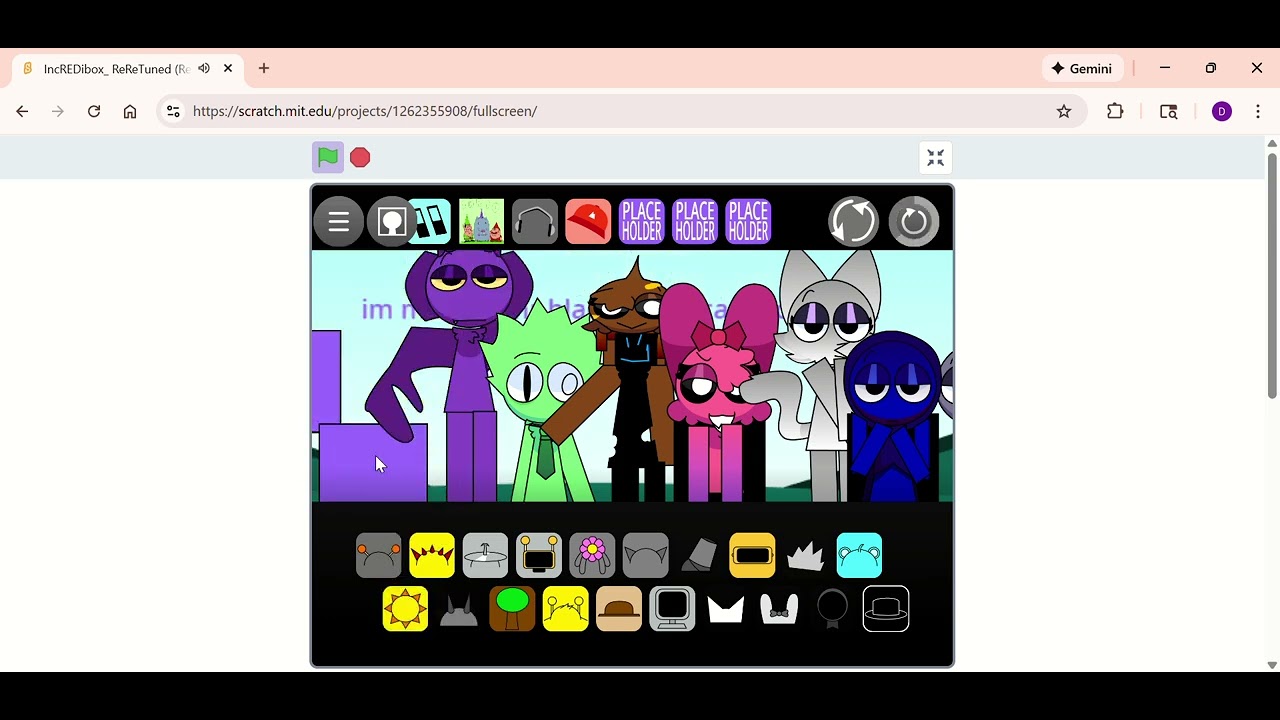The height and width of the screenshot is (720, 1280).
Task: Open a new browser tab
Action: pyautogui.click(x=264, y=68)
